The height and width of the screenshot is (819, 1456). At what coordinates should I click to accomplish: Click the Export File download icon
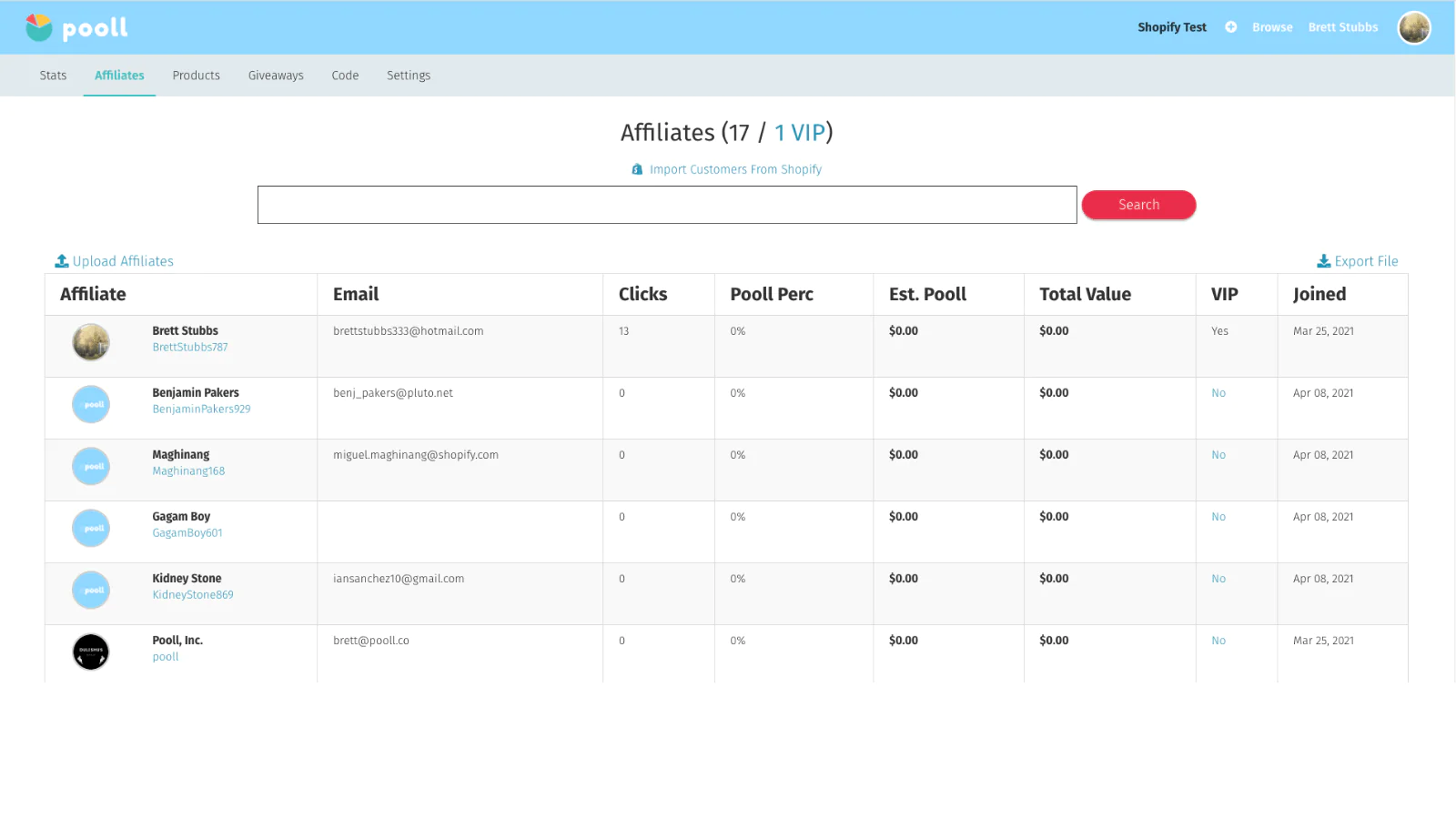(1323, 261)
